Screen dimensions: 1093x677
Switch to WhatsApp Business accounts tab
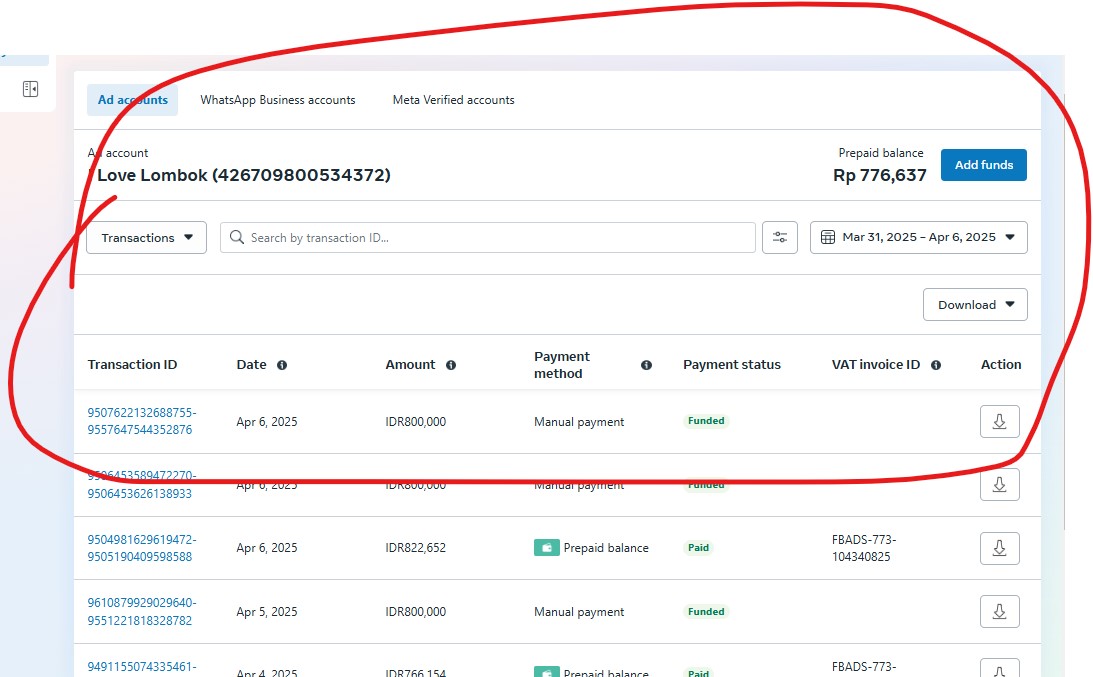pyautogui.click(x=277, y=100)
